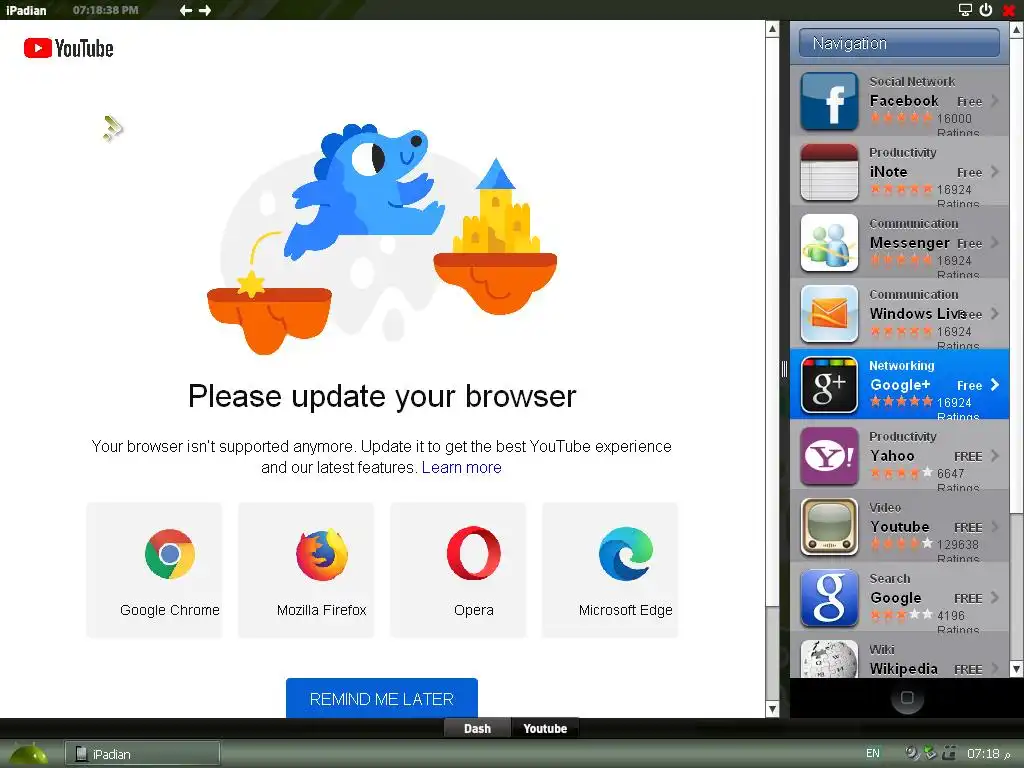Choose the Opera browser card
1024x768 pixels.
pos(458,570)
